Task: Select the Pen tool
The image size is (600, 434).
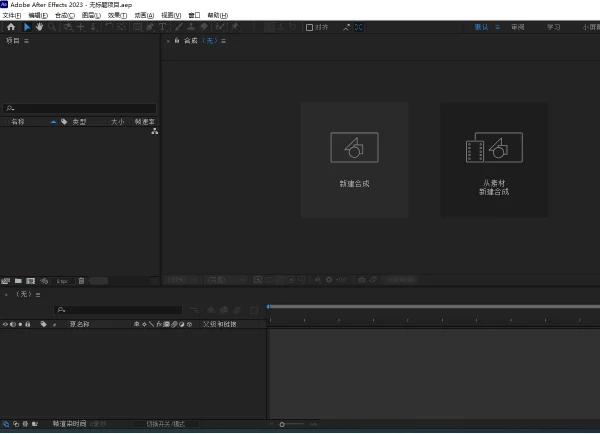Action: click(150, 27)
